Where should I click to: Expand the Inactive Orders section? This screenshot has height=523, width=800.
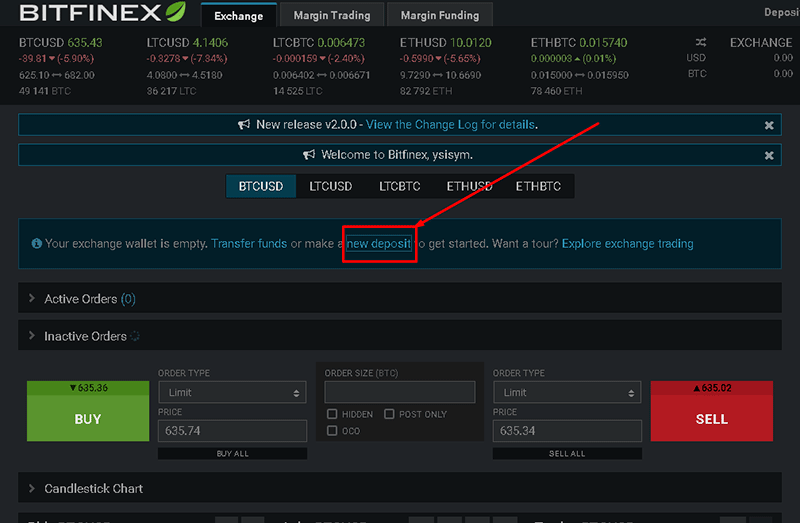click(x=399, y=335)
